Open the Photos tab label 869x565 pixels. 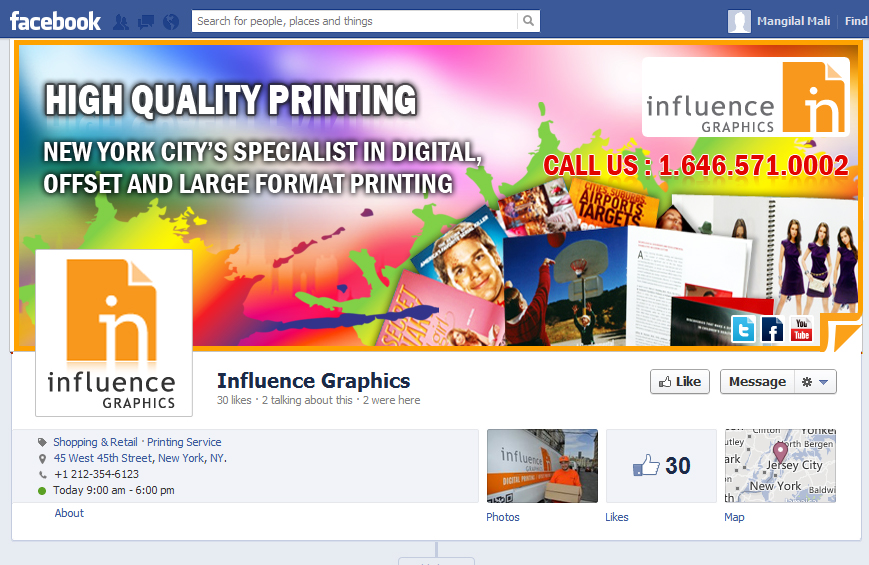[503, 517]
